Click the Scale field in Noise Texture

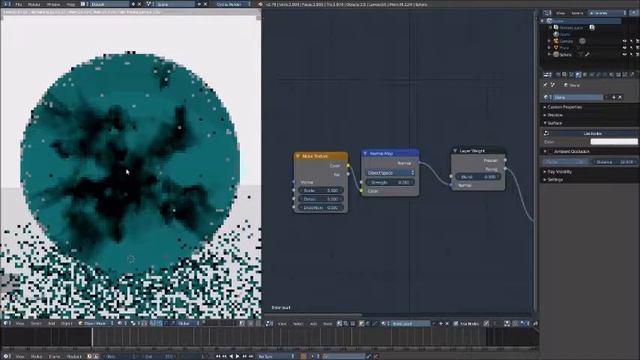click(321, 190)
